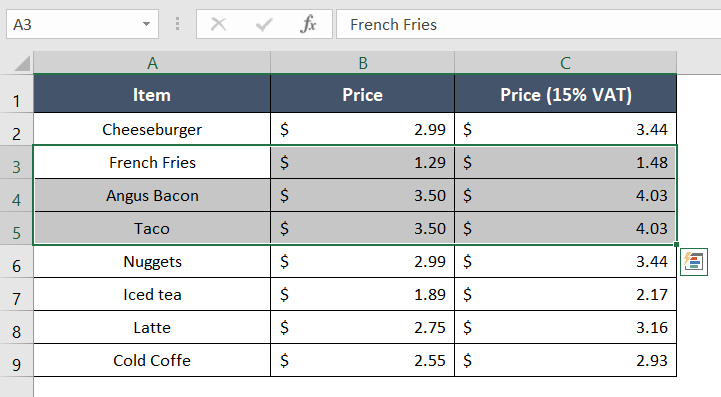Open the Insert Function fx icon
Viewport: 721px width, 397px height.
click(308, 24)
